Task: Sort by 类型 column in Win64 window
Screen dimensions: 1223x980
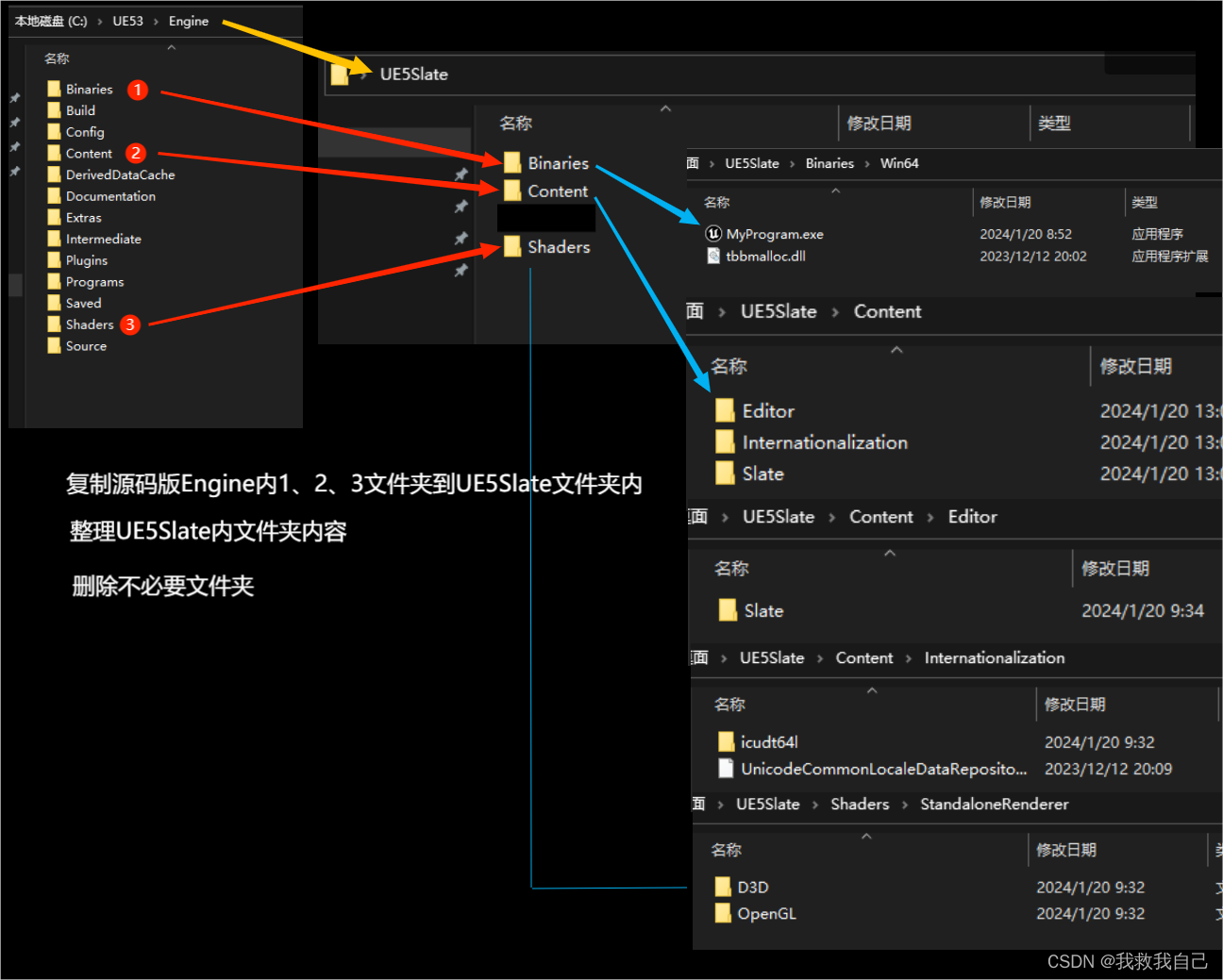Action: tap(1145, 202)
